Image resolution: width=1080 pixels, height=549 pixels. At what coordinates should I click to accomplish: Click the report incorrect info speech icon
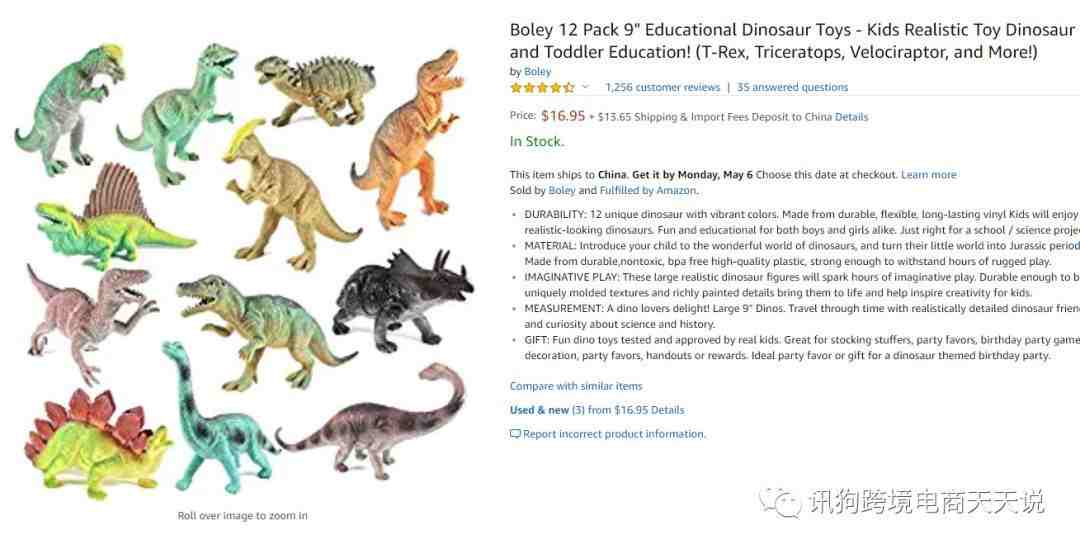click(515, 434)
